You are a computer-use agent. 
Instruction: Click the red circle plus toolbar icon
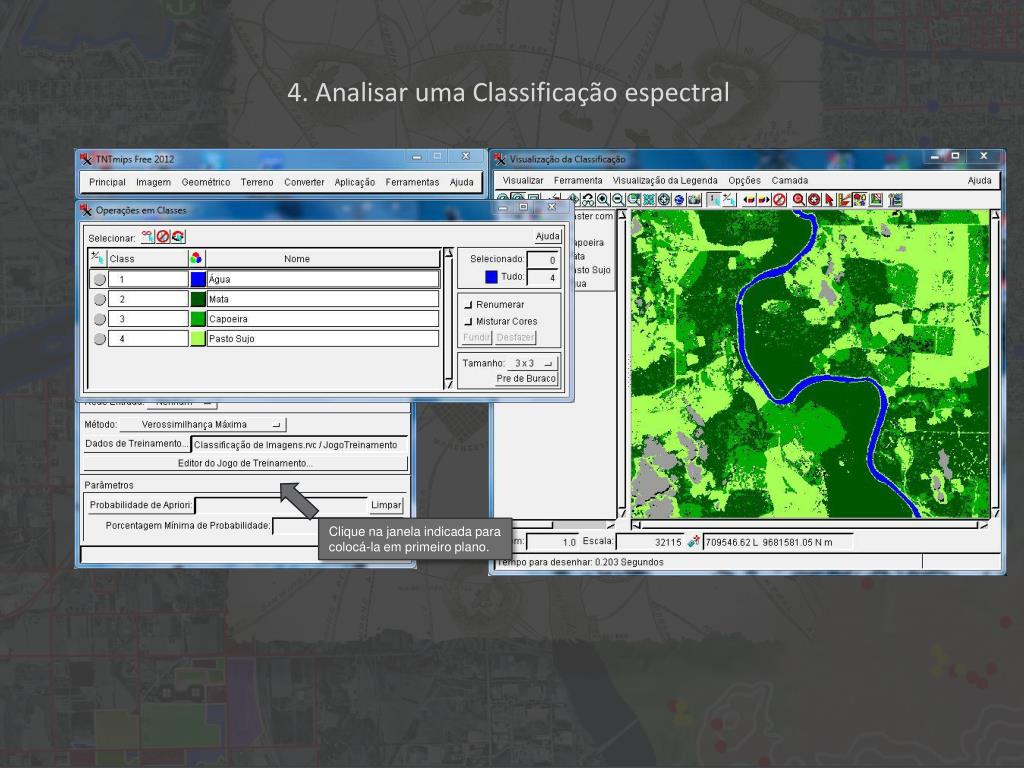pyautogui.click(x=814, y=199)
